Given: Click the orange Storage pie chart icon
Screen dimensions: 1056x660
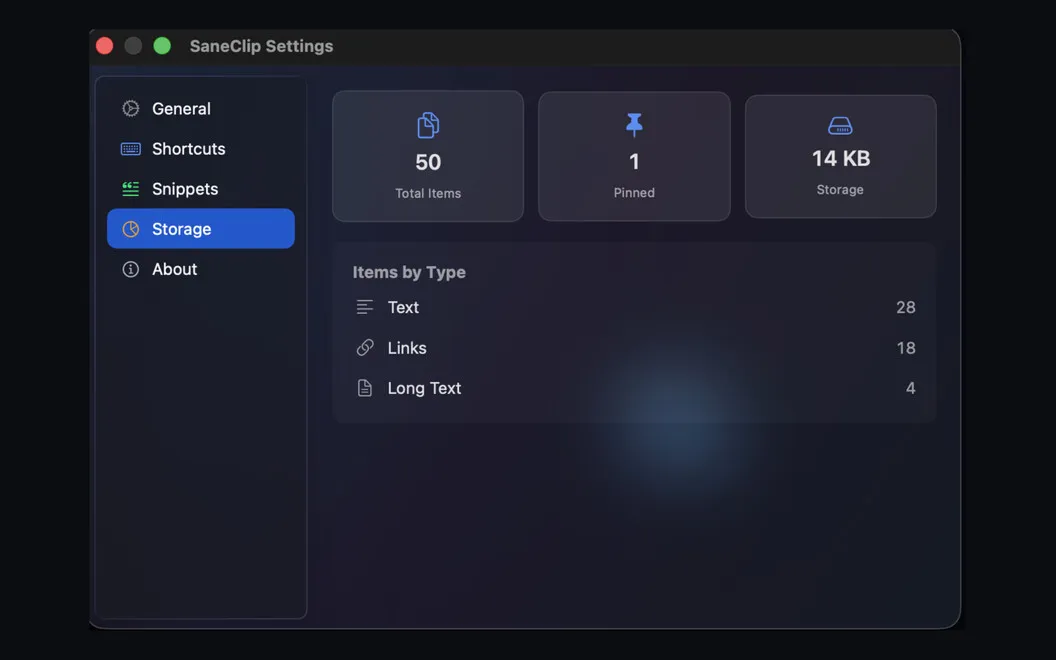Looking at the screenshot, I should click(x=131, y=229).
